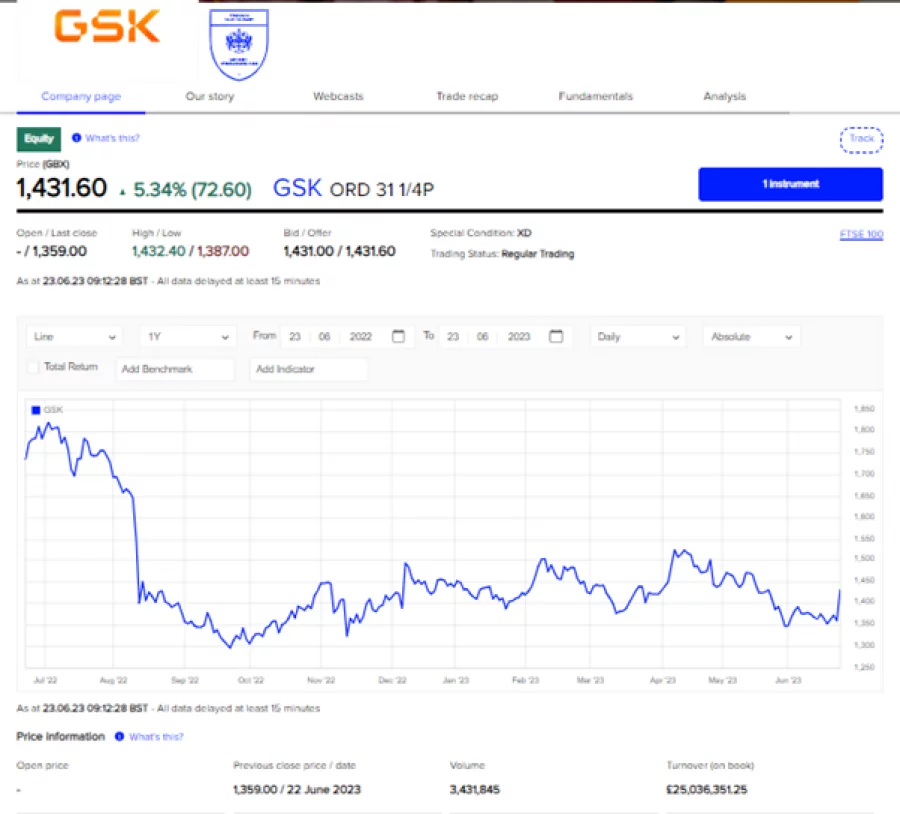This screenshot has height=814, width=900.
Task: Click the Add Benchmark input field
Action: (175, 369)
